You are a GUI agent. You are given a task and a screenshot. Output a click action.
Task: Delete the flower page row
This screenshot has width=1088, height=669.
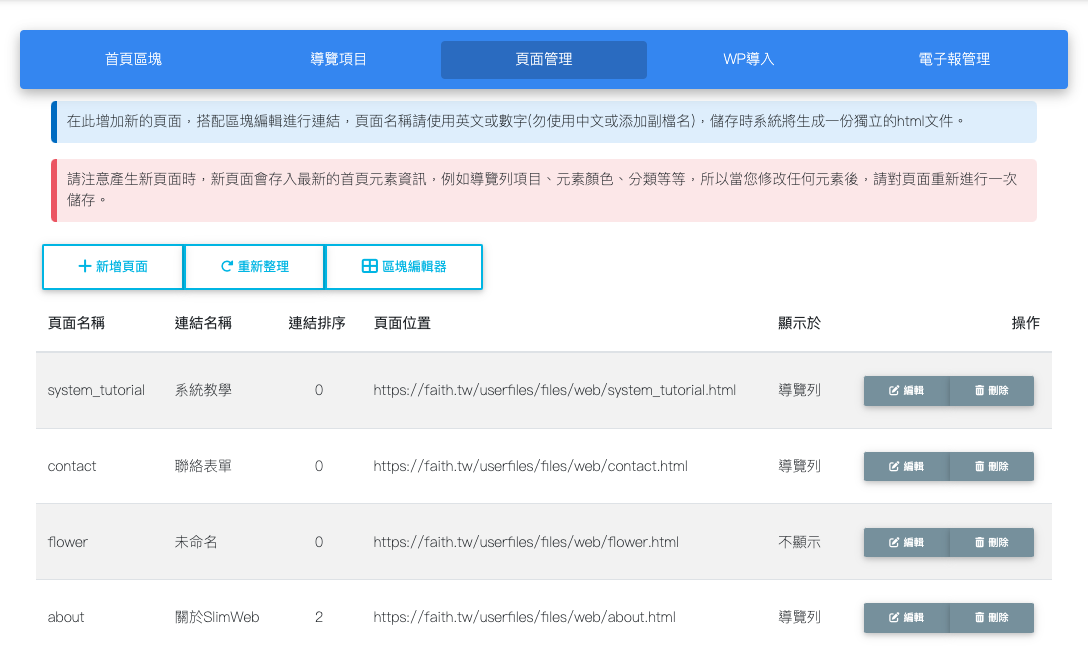point(991,543)
